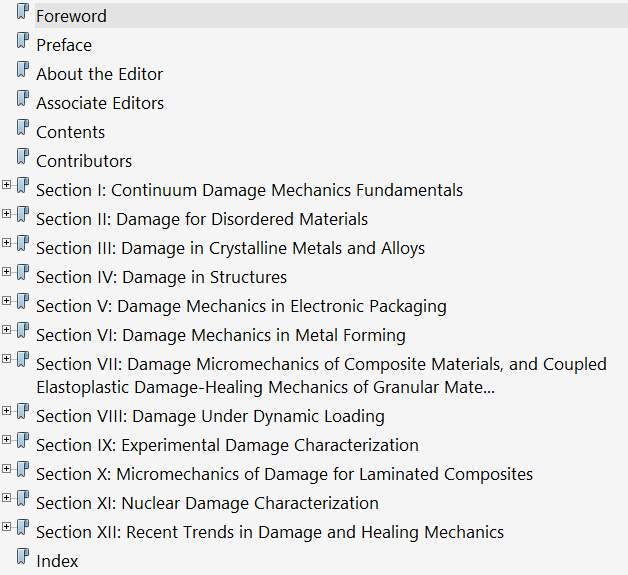Click the bookmark icon for Section IV
This screenshot has height=575, width=628.
(x=23, y=274)
